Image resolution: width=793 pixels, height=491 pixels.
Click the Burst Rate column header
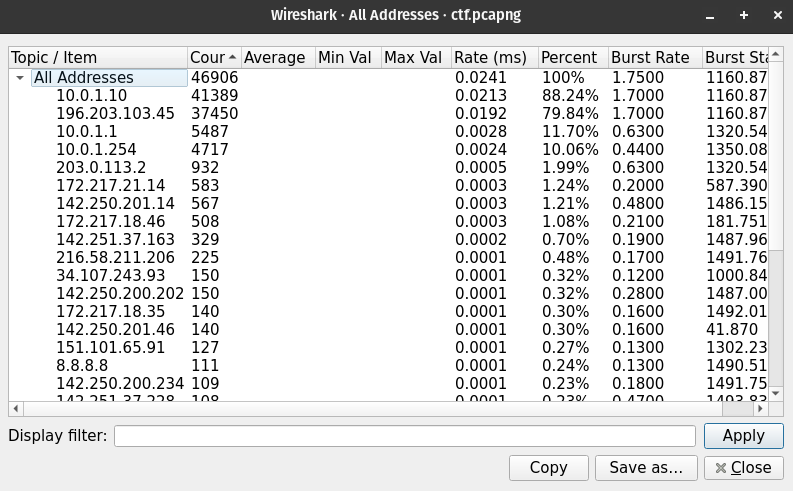tap(654, 57)
